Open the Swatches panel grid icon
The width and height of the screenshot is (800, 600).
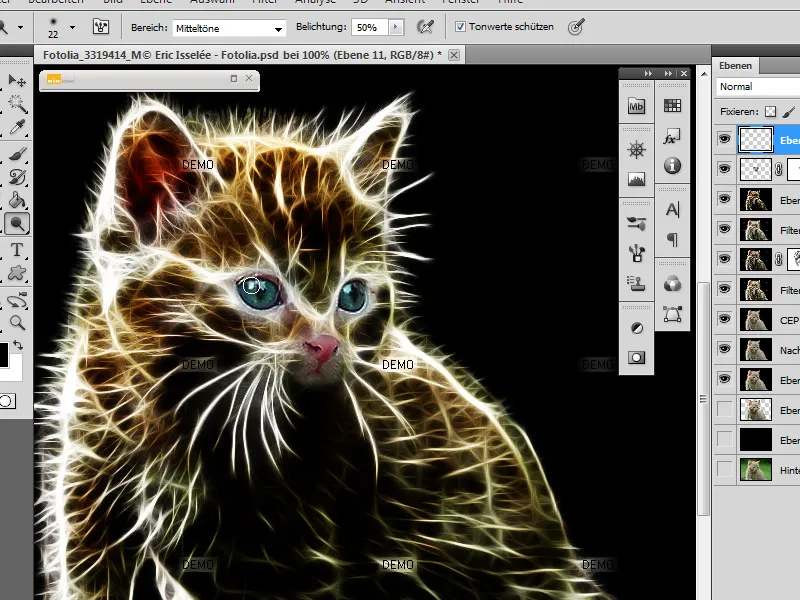pyautogui.click(x=672, y=106)
